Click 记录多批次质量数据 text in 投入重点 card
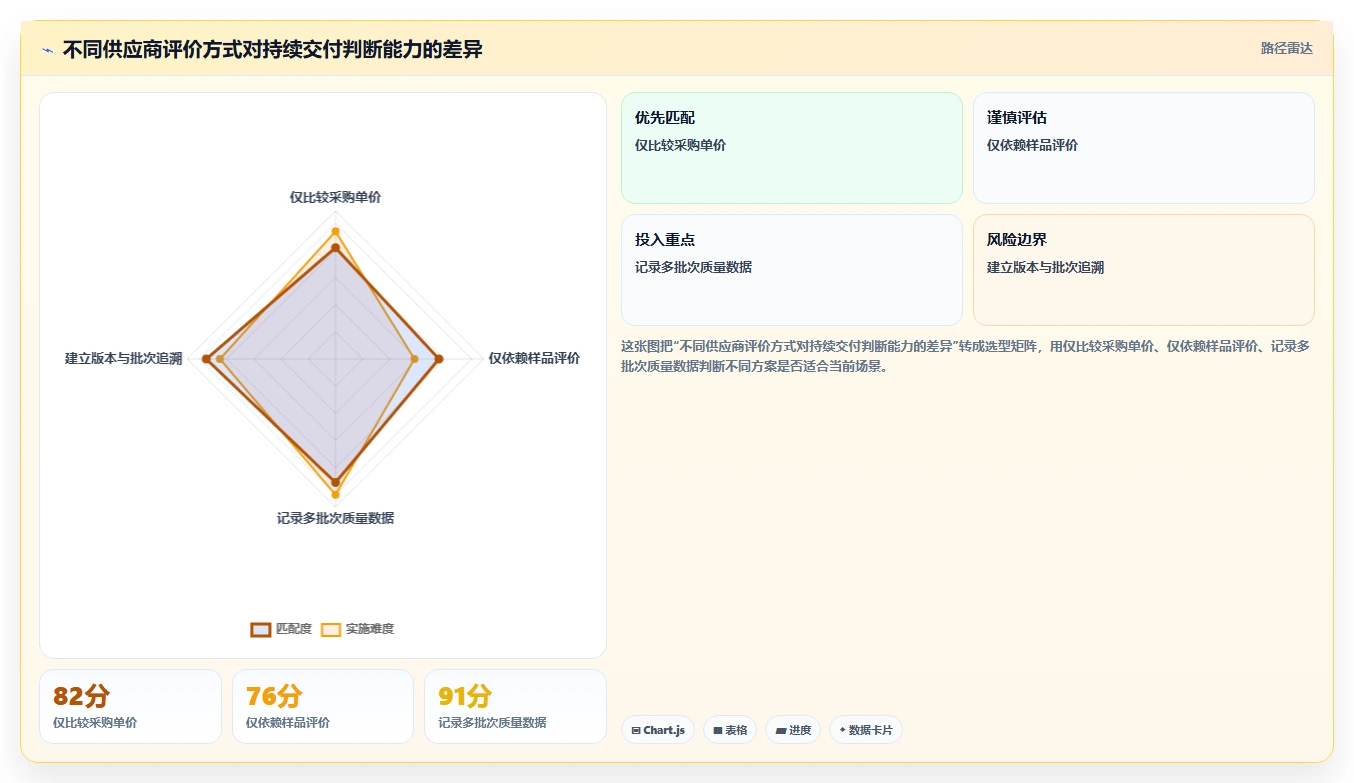This screenshot has height=783, width=1354. coord(693,267)
